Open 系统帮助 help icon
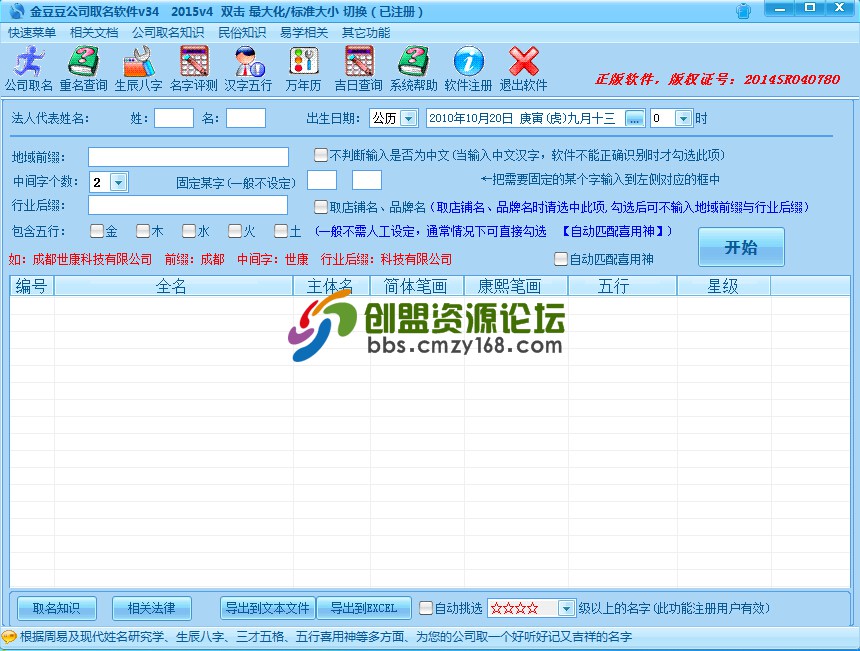The width and height of the screenshot is (860, 651). coord(414,69)
